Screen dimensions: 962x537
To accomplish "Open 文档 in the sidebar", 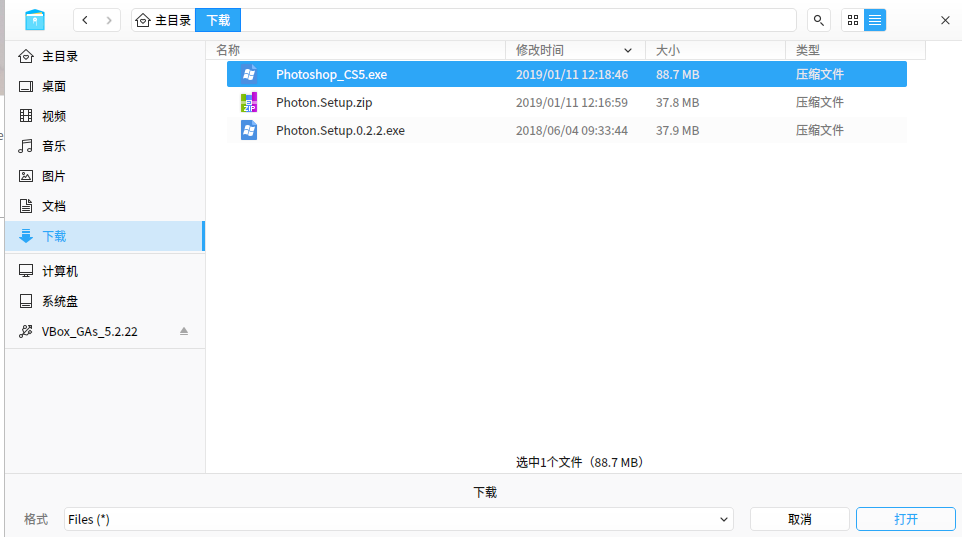I will click(x=105, y=206).
